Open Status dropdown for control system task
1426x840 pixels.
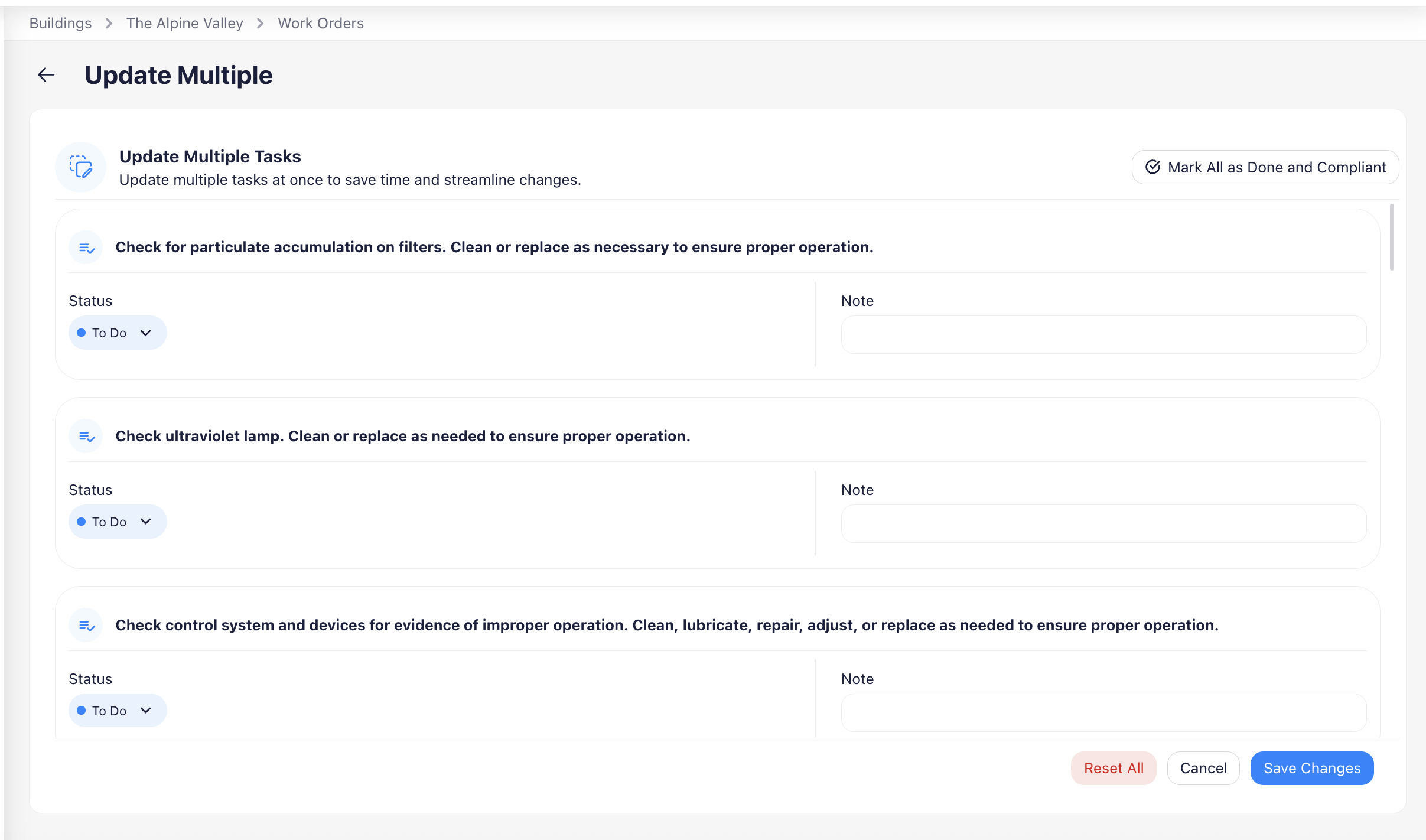click(118, 711)
